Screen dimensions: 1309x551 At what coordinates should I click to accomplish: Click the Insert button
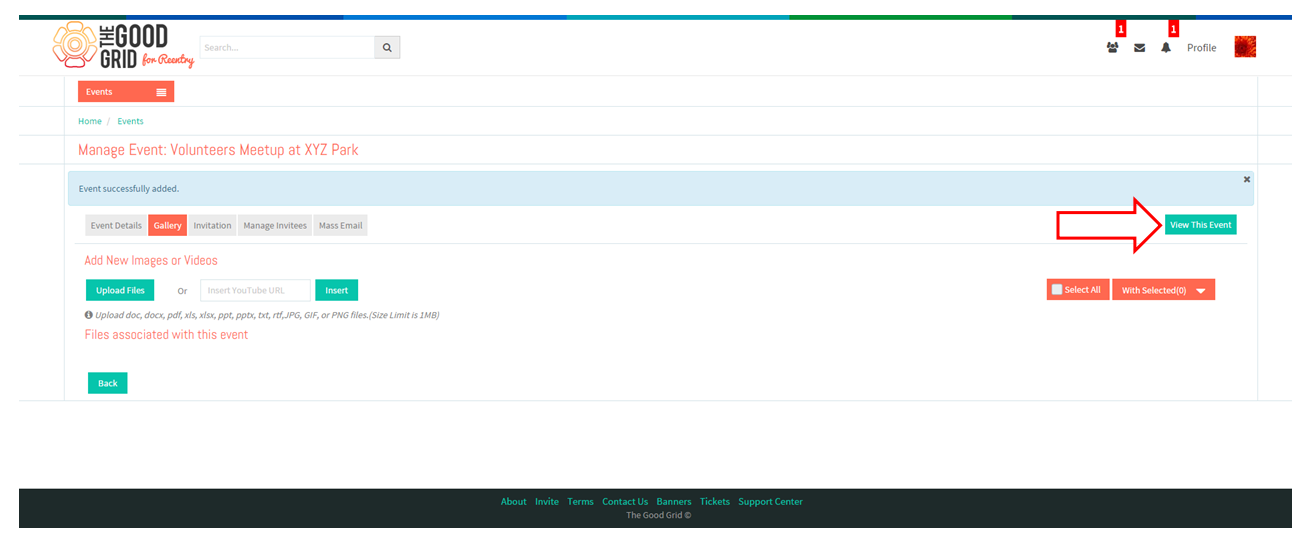click(336, 290)
